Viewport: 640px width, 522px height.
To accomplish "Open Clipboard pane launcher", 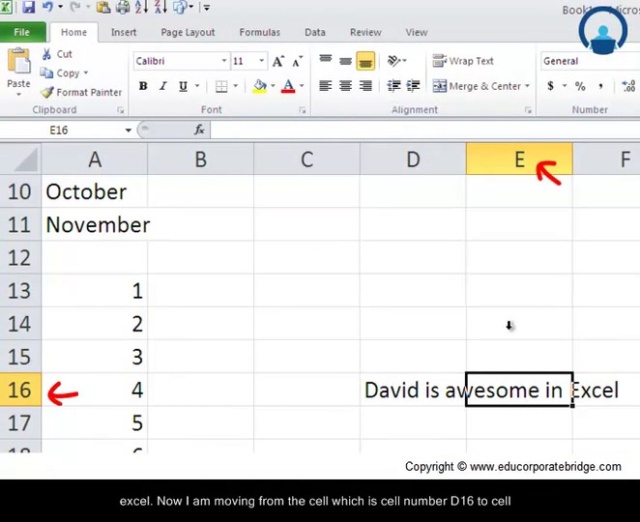I will [x=120, y=110].
